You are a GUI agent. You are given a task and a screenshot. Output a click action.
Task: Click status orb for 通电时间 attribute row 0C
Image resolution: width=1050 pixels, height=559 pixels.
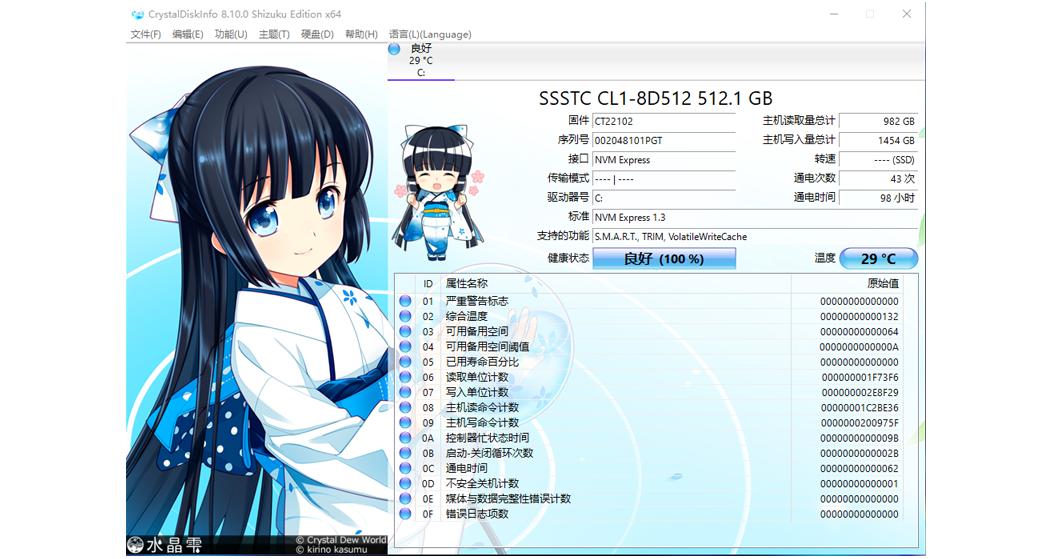405,469
